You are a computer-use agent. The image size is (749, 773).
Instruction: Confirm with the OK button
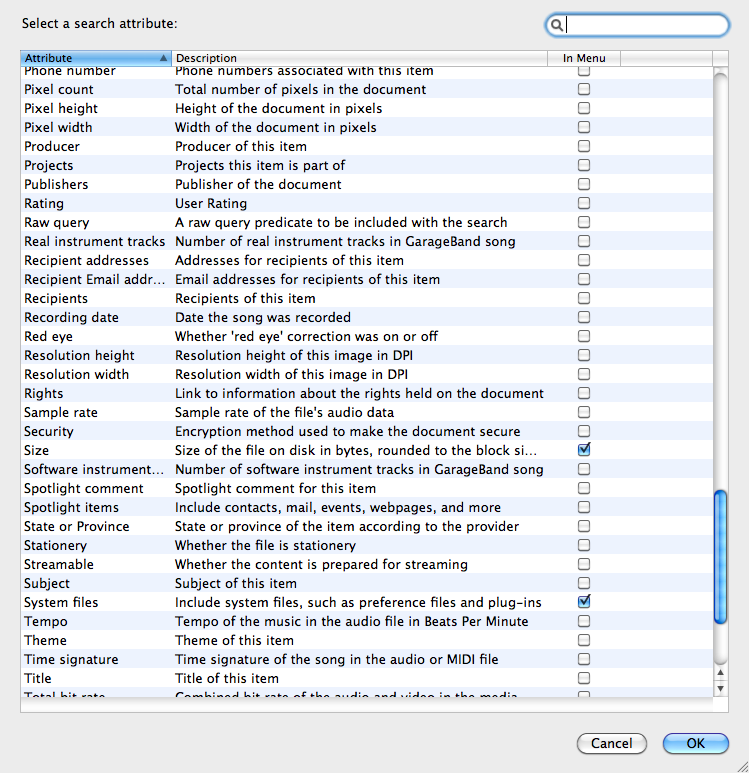pyautogui.click(x=695, y=743)
